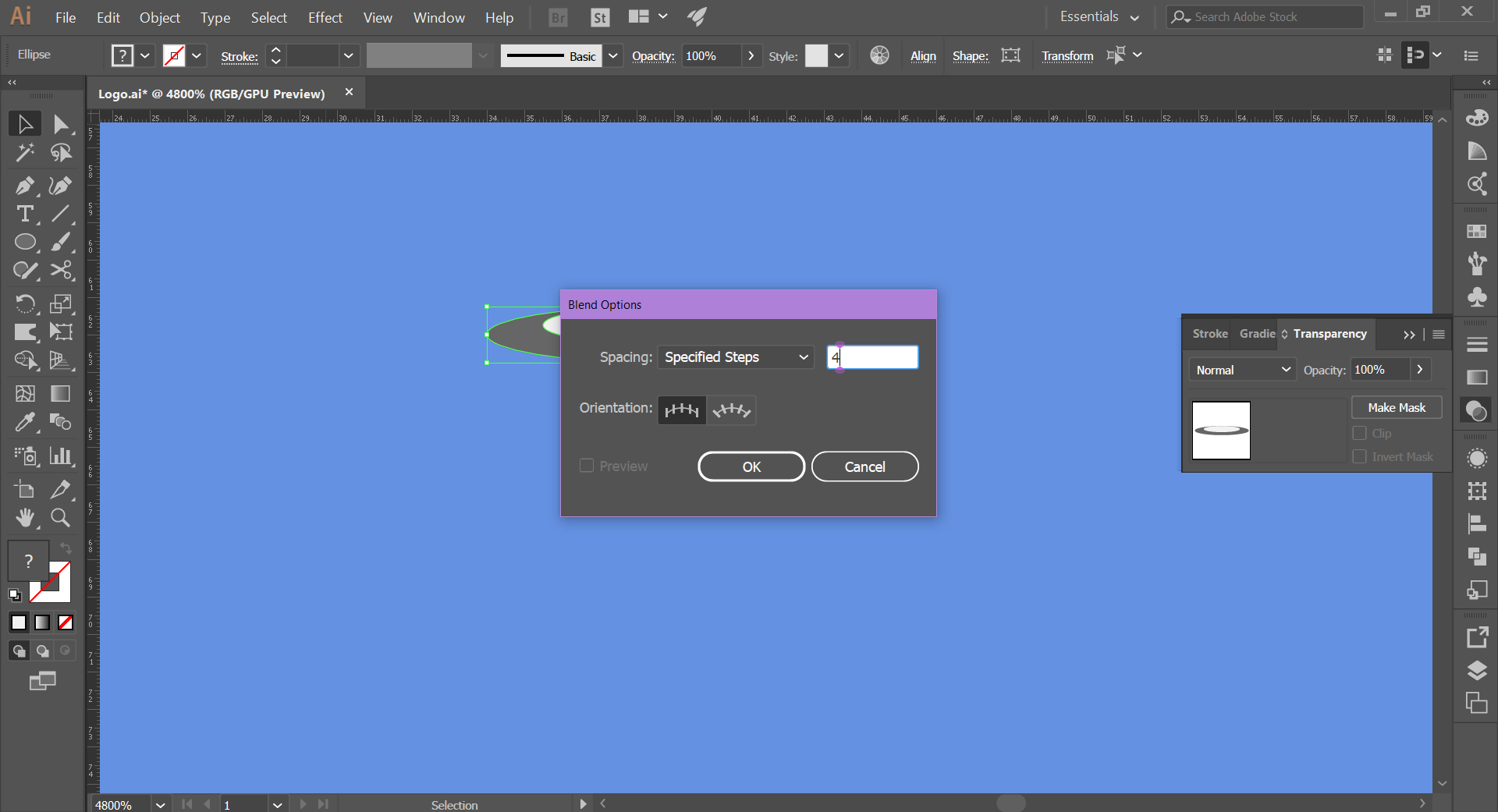Open the Layers panel icon
This screenshot has width=1498, height=812.
pos(1477,671)
